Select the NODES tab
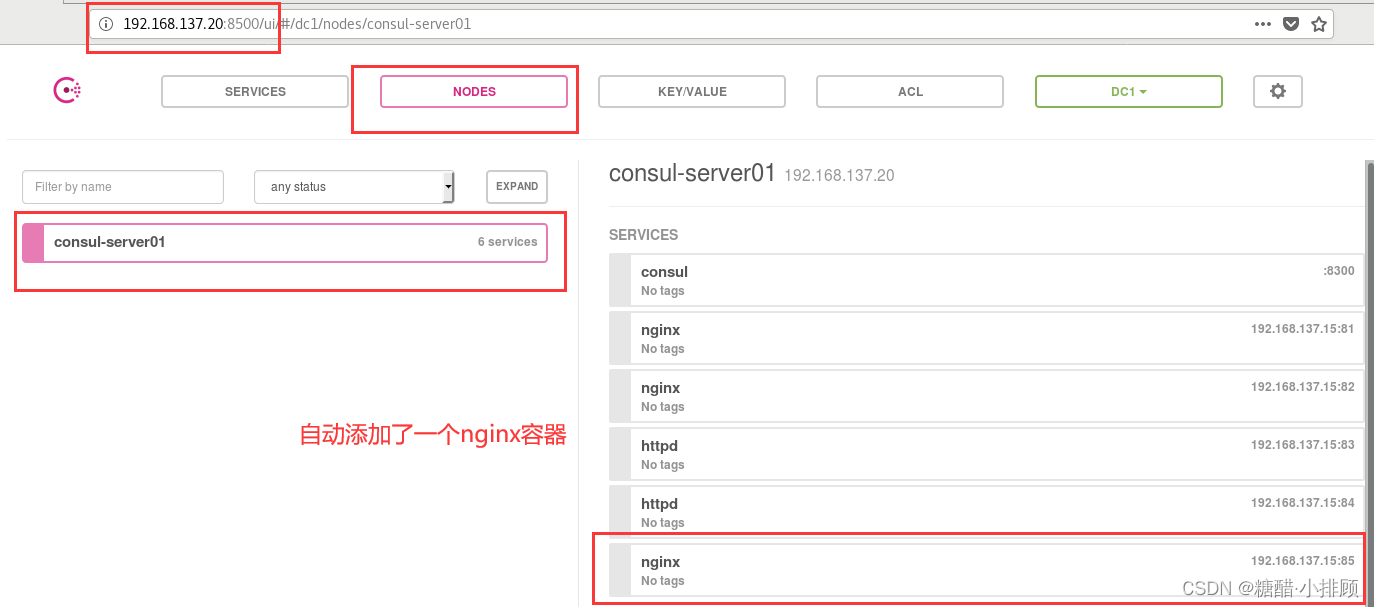 point(474,91)
